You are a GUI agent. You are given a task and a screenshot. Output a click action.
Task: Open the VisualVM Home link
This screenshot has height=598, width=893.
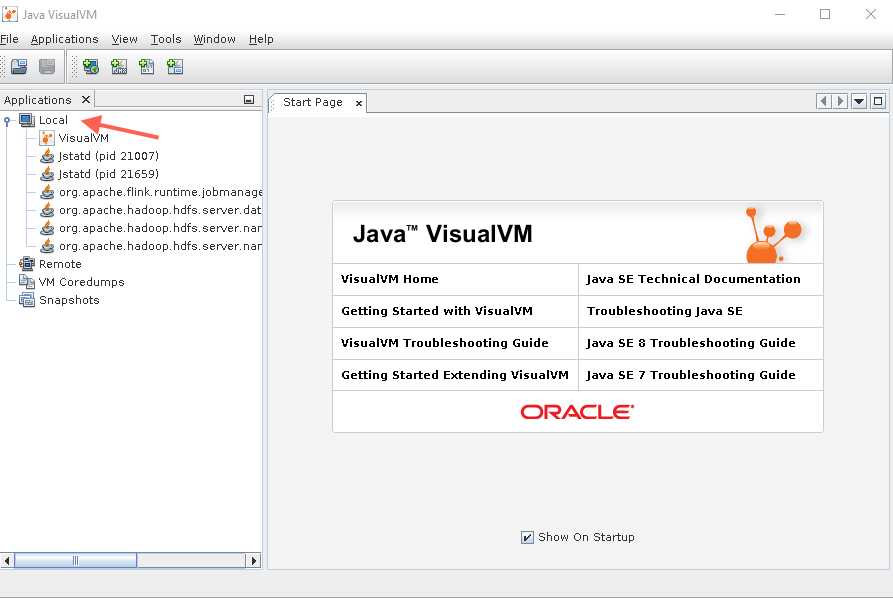coord(390,279)
